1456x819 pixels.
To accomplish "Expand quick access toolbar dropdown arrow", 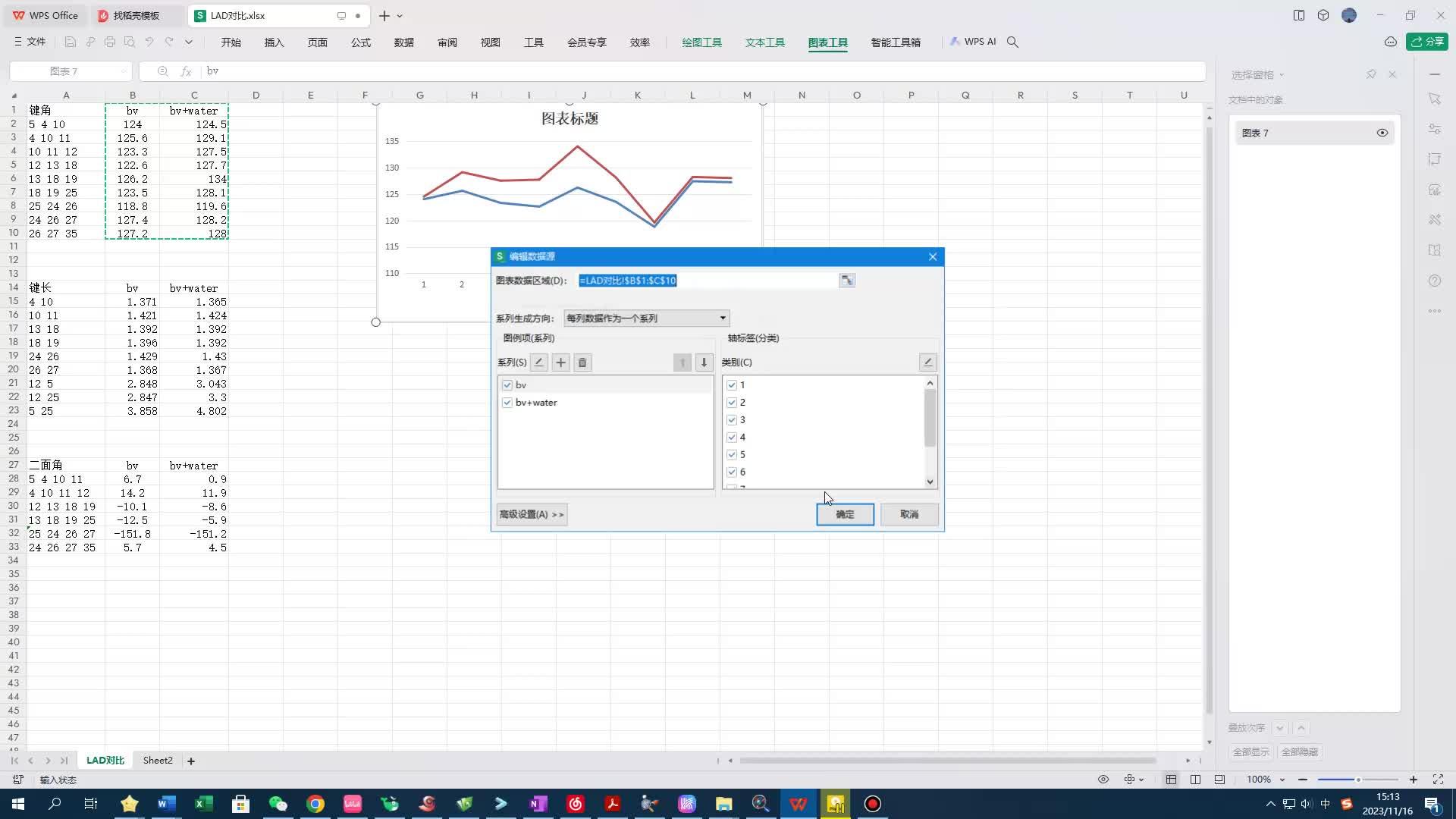I will pyautogui.click(x=189, y=42).
